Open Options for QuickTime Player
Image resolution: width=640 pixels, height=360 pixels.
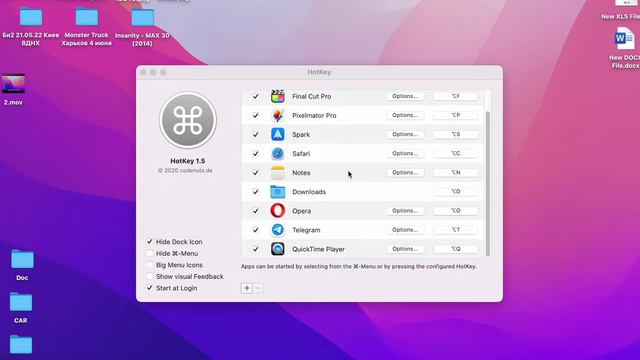tap(405, 249)
